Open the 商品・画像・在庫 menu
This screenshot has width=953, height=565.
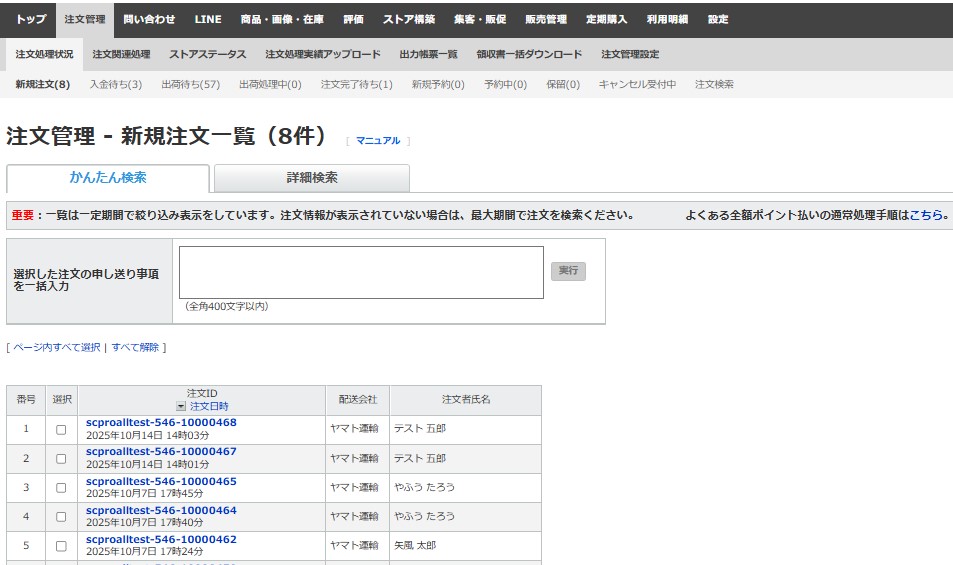click(281, 19)
